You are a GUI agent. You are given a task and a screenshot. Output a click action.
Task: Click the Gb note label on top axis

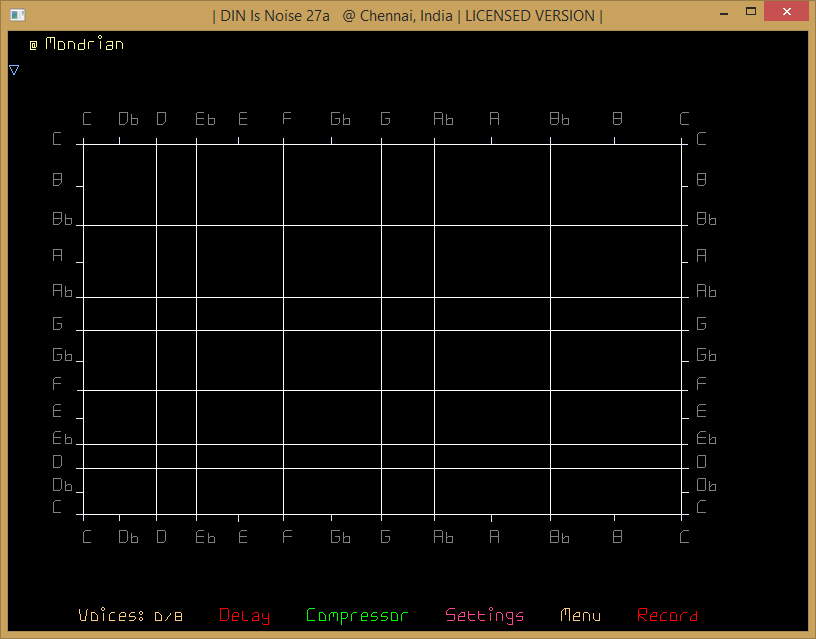click(x=340, y=119)
